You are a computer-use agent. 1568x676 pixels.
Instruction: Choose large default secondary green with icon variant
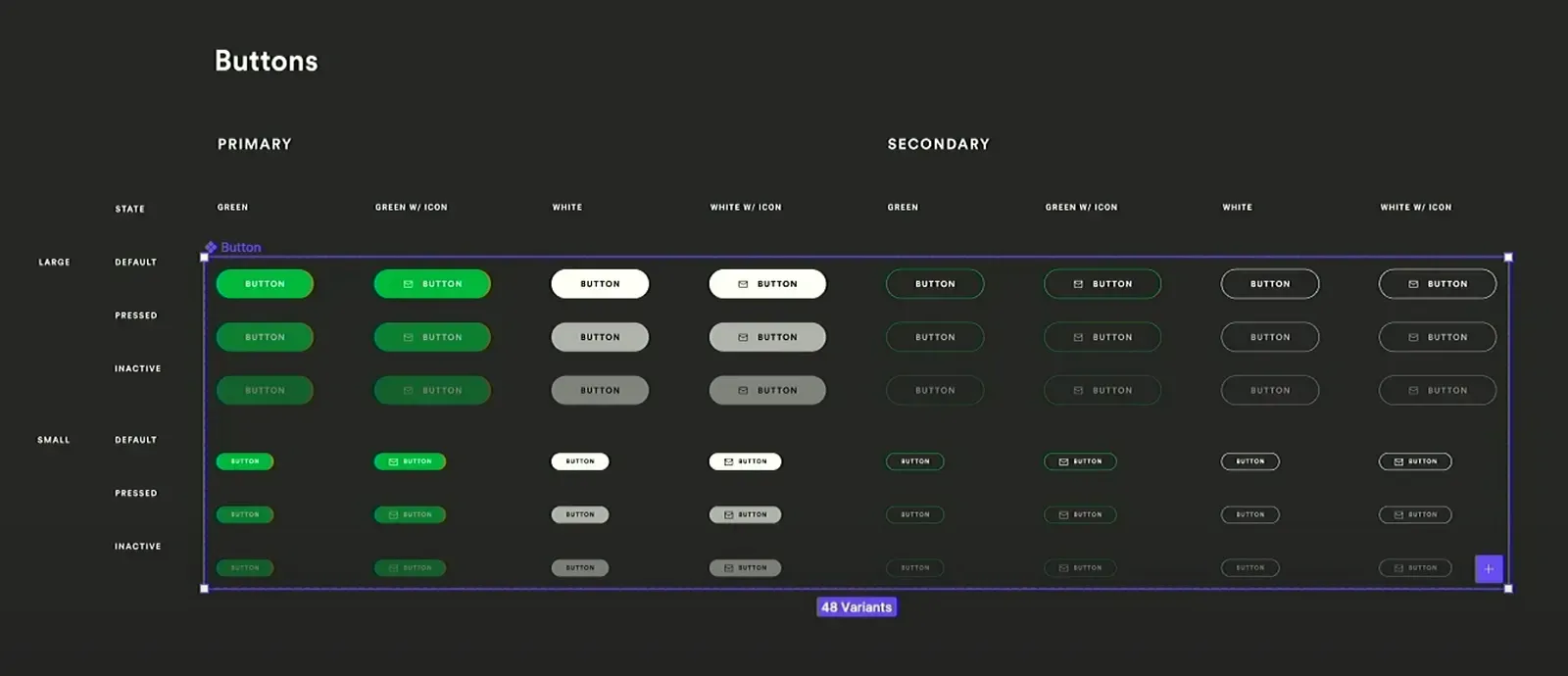[1102, 284]
